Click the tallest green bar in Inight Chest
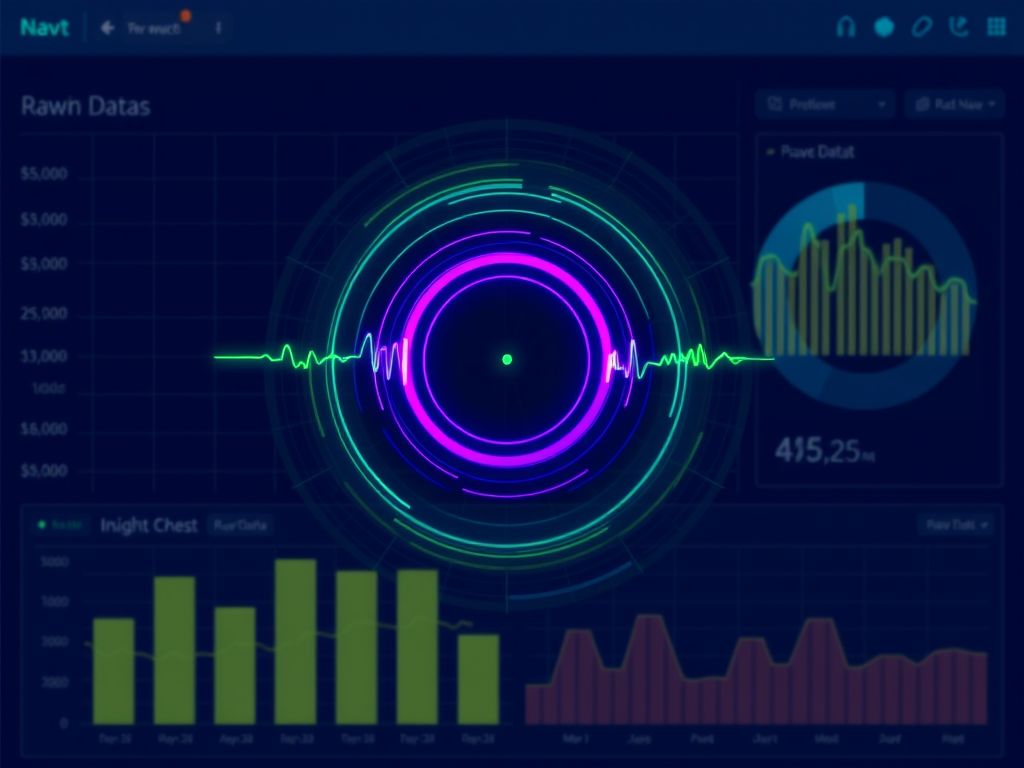 (x=295, y=640)
